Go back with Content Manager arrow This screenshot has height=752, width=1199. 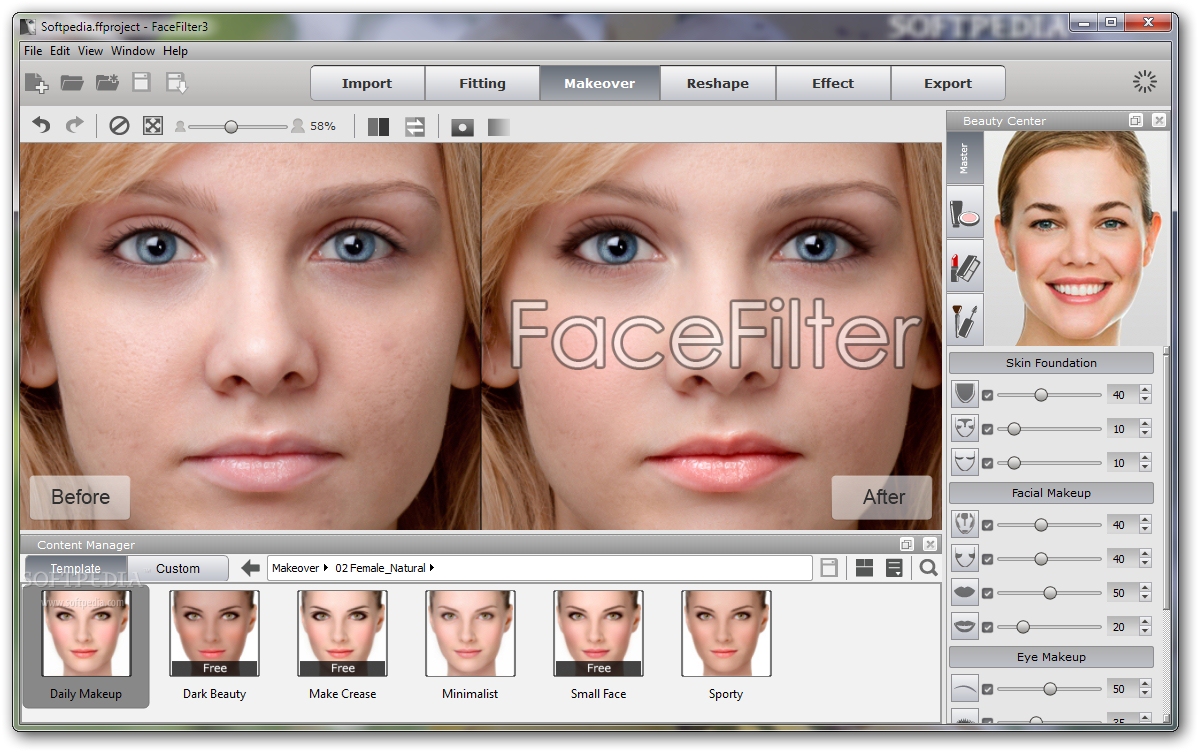click(x=250, y=568)
